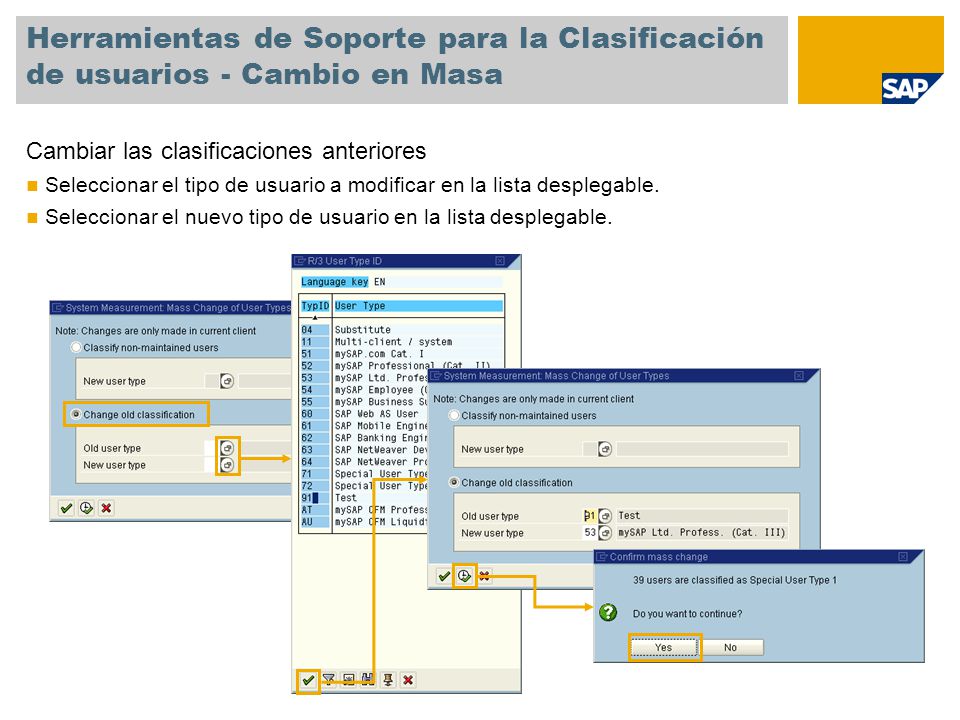Select row '63 SAP NetWeaver Dev'
The height and width of the screenshot is (720, 960).
point(364,449)
